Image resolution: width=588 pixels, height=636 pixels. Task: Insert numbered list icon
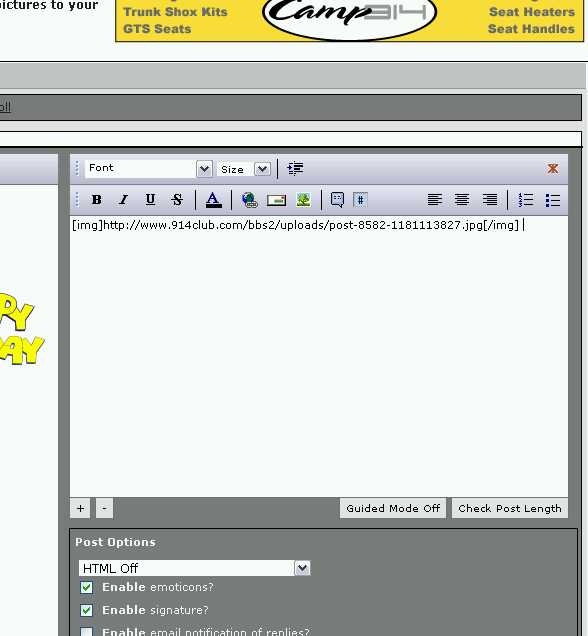pos(526,200)
